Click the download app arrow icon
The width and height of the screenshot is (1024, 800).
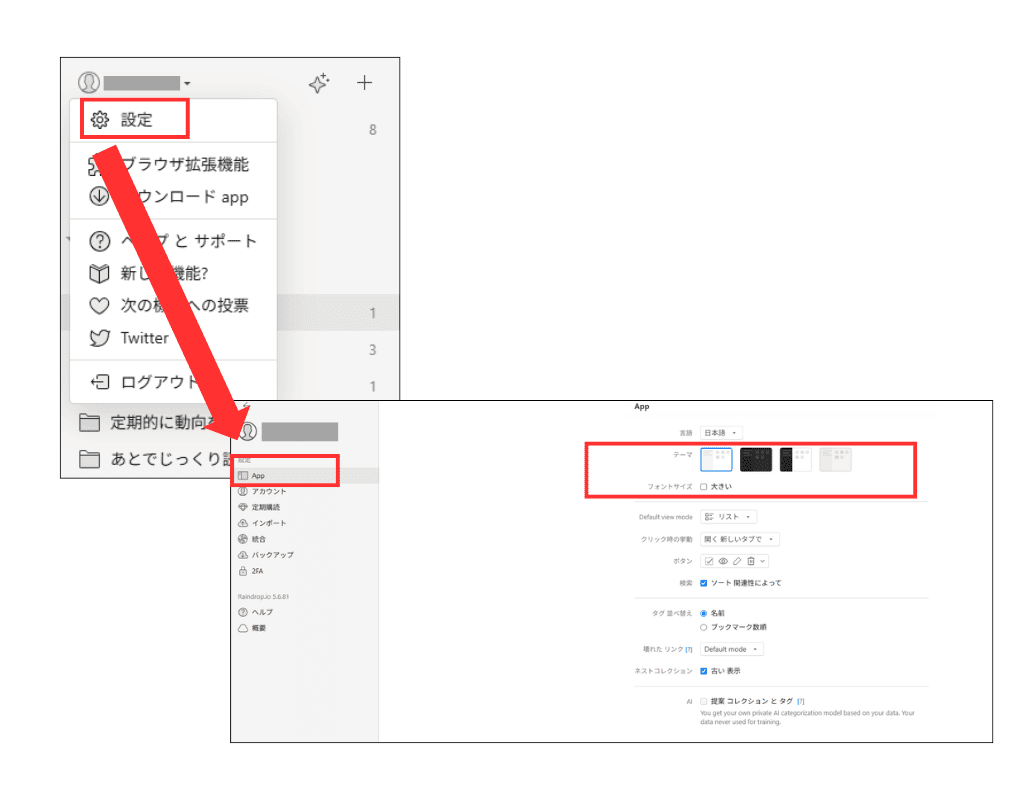click(99, 197)
